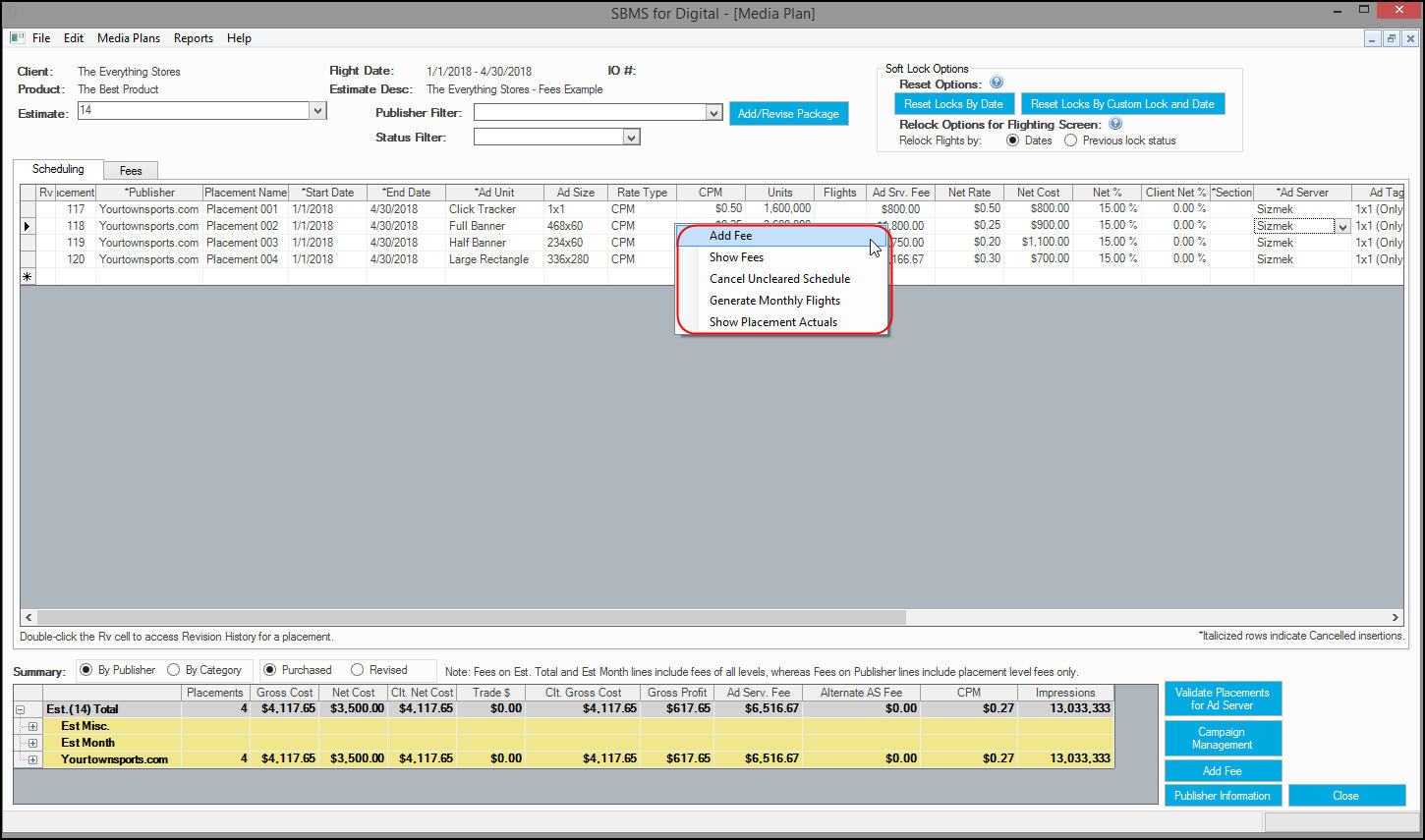Click the horizontal scrollbar left arrow
Viewport: 1425px width, 840px height.
28,617
